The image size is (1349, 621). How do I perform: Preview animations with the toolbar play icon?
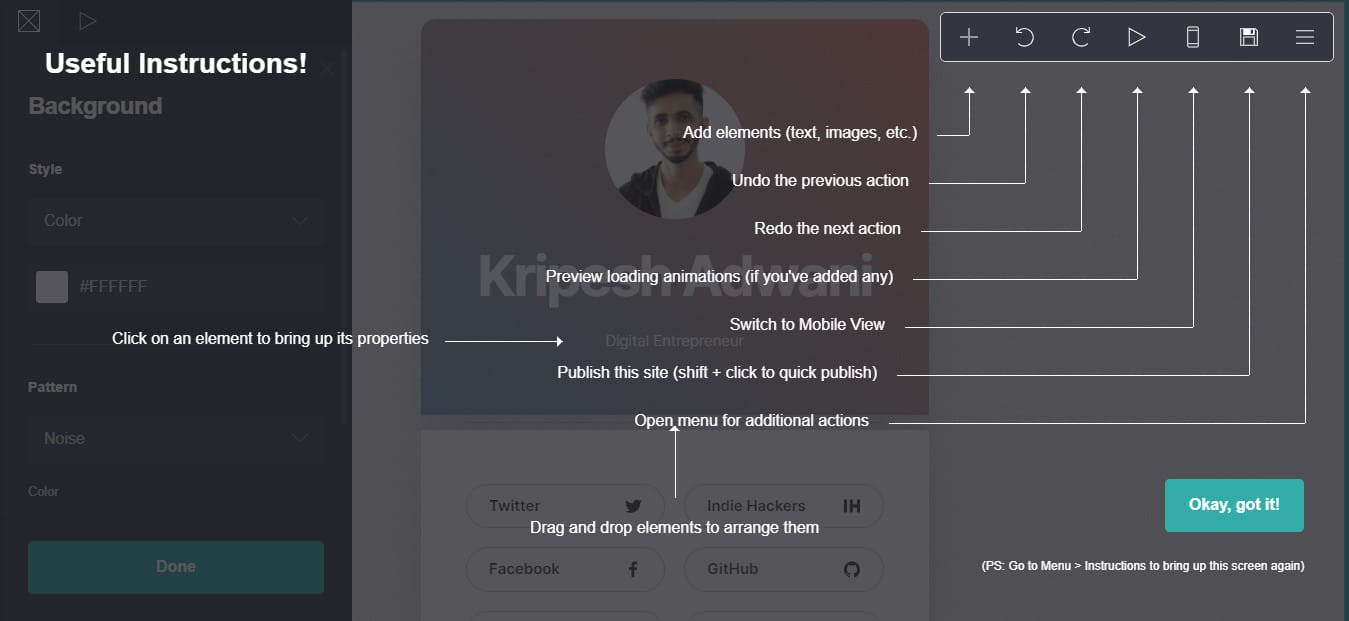pos(1136,38)
